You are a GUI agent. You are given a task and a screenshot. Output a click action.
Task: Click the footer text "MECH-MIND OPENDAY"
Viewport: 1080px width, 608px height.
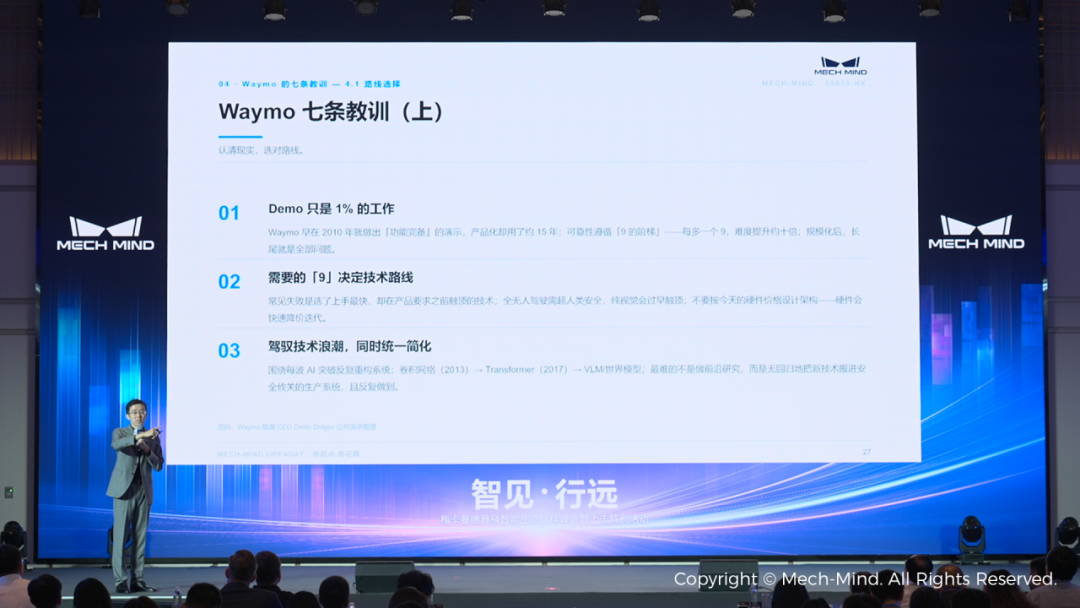point(260,454)
